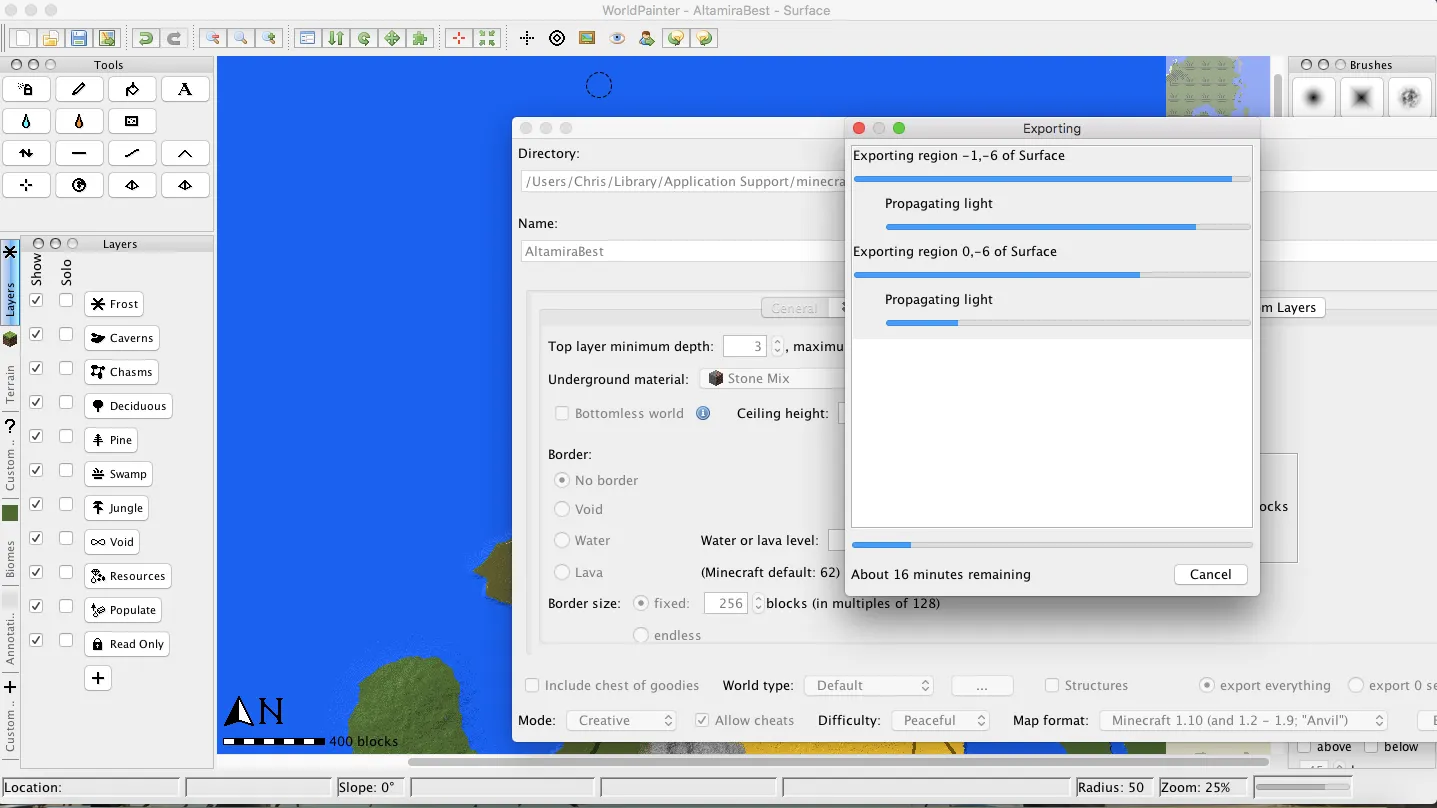The image size is (1437, 808).
Task: Select the Read Only layer button
Action: click(x=127, y=644)
